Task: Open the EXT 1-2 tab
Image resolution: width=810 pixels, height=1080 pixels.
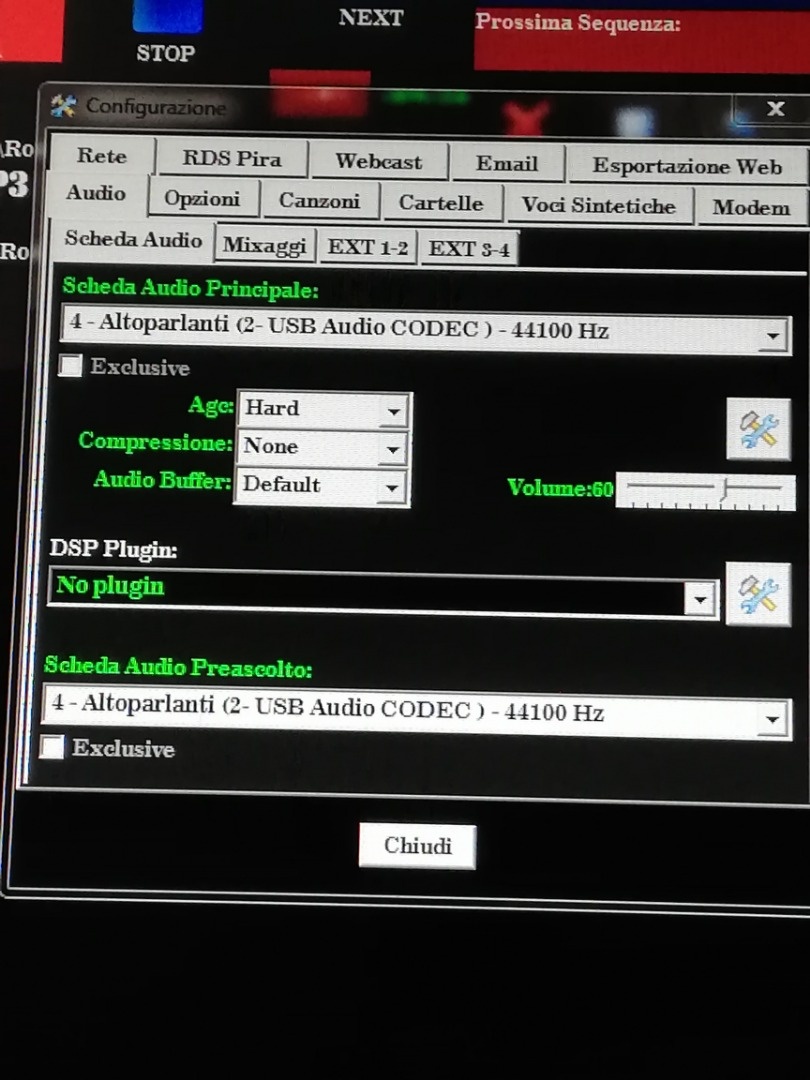Action: point(368,248)
